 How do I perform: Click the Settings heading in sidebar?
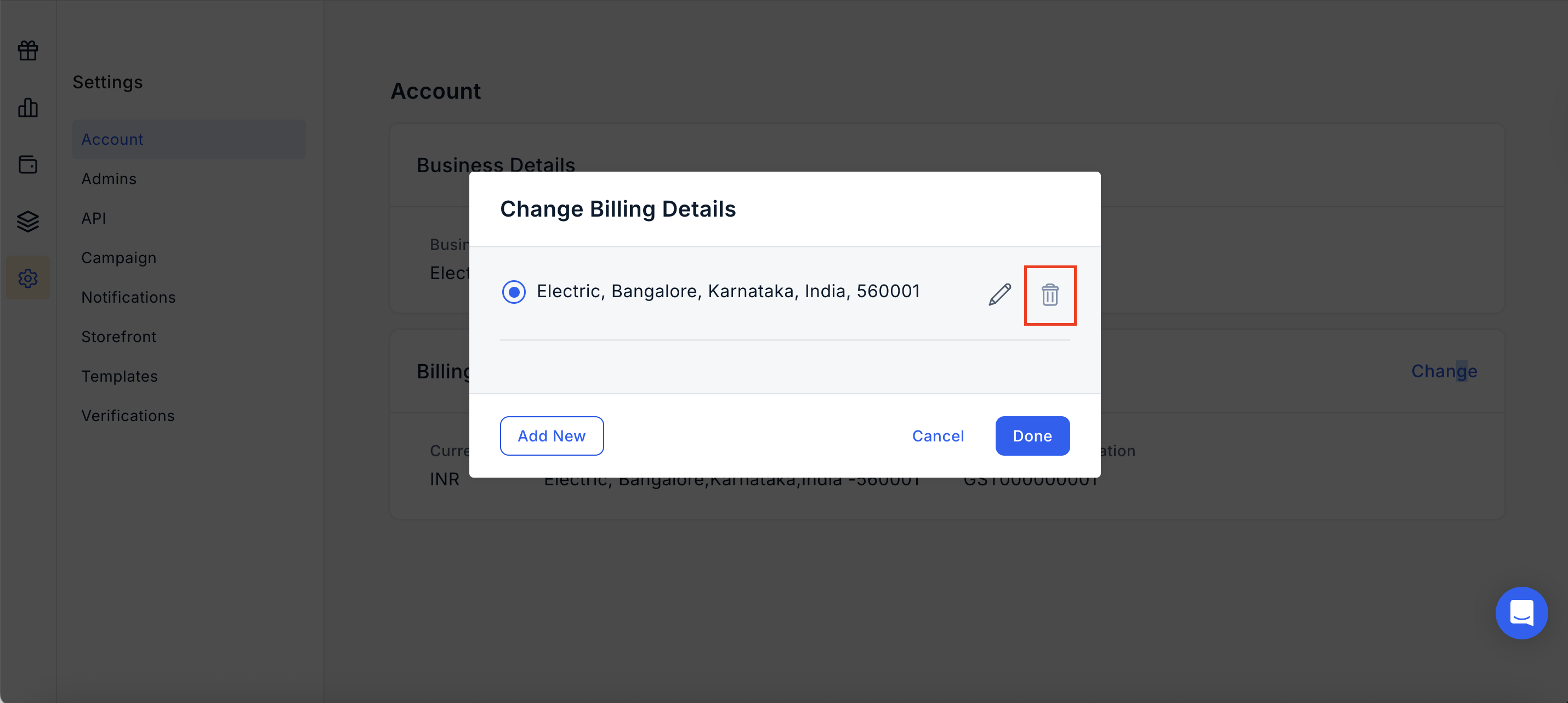(x=107, y=82)
